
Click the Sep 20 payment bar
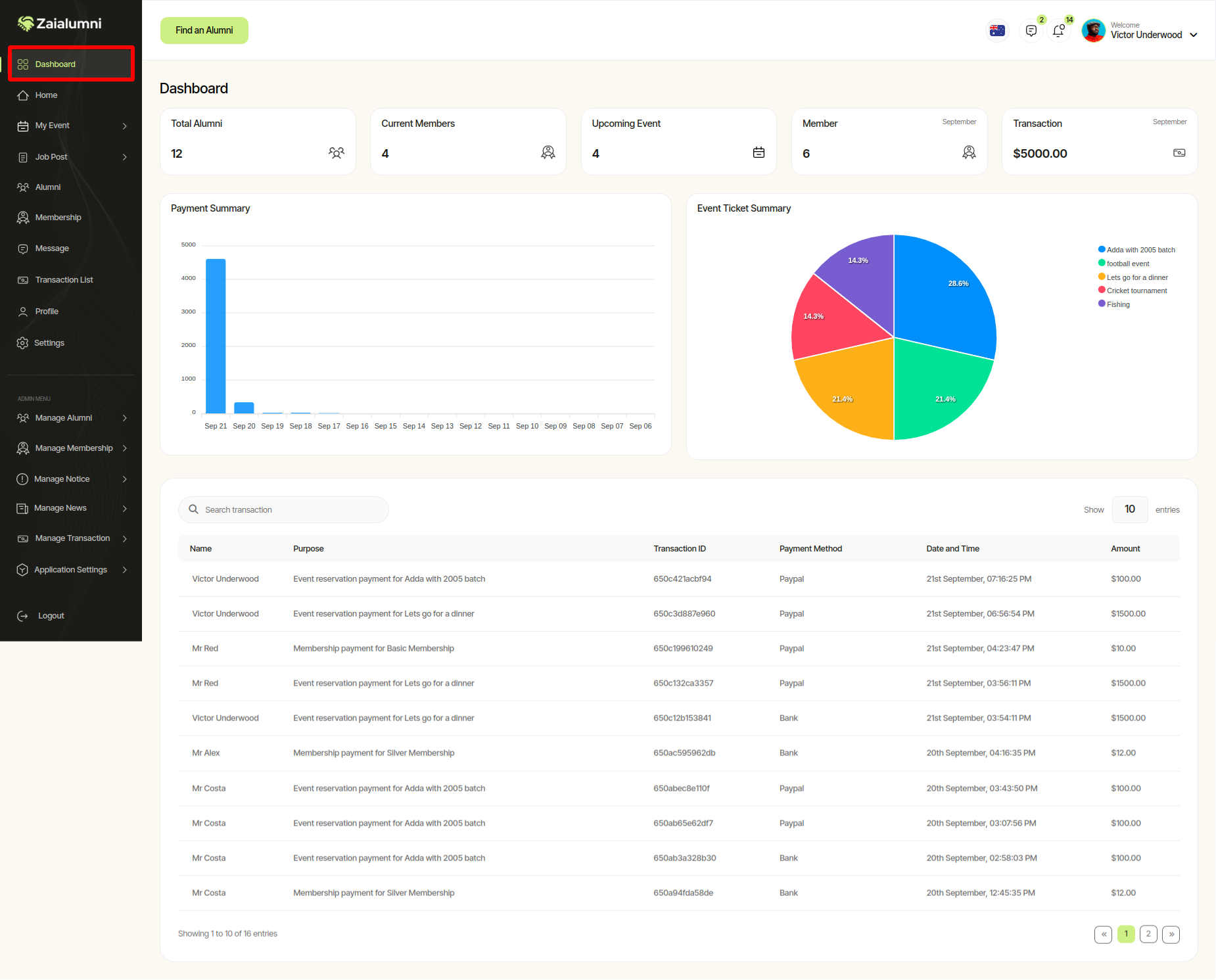pos(244,408)
